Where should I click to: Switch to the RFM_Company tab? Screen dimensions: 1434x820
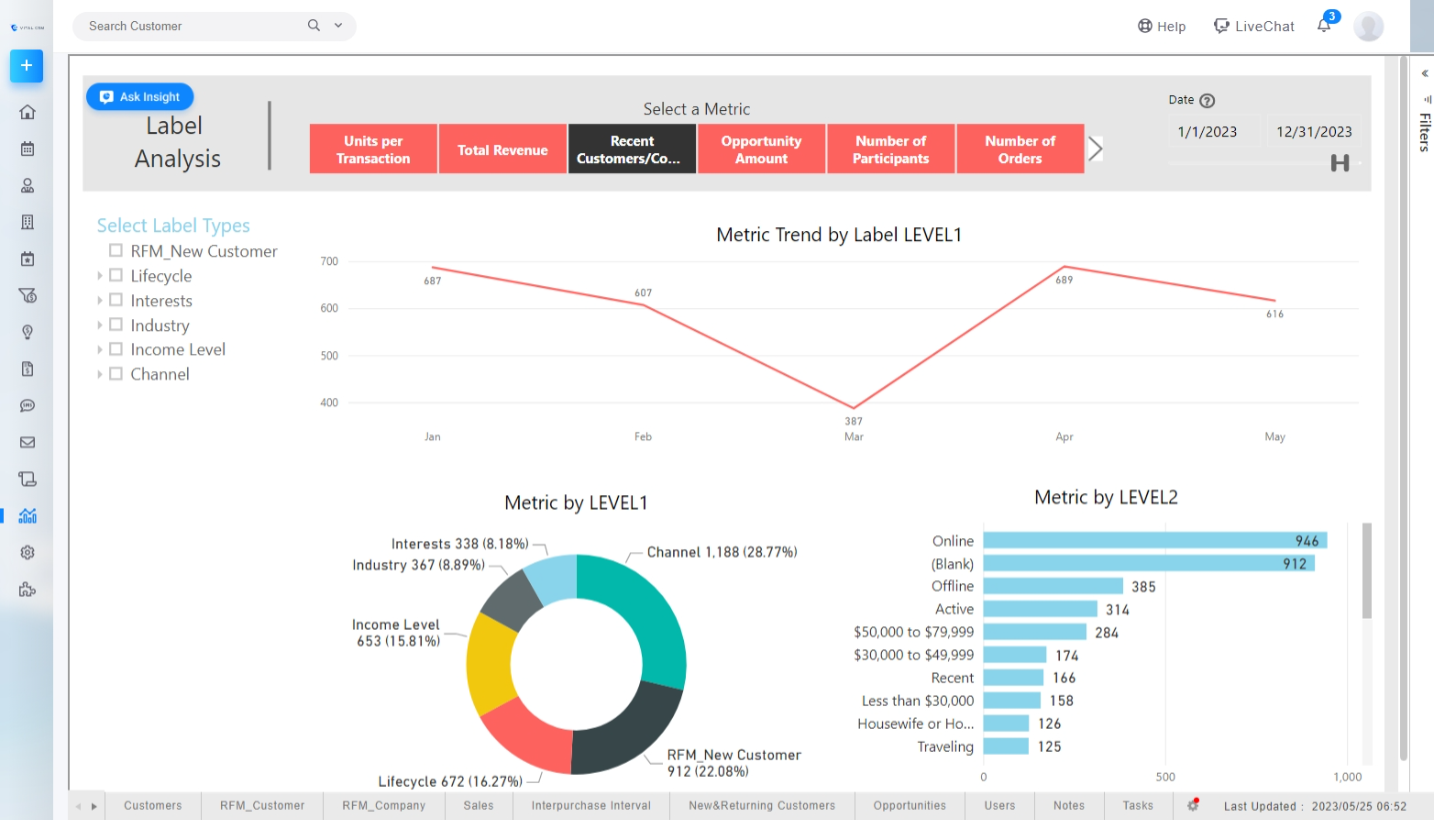pyautogui.click(x=383, y=805)
